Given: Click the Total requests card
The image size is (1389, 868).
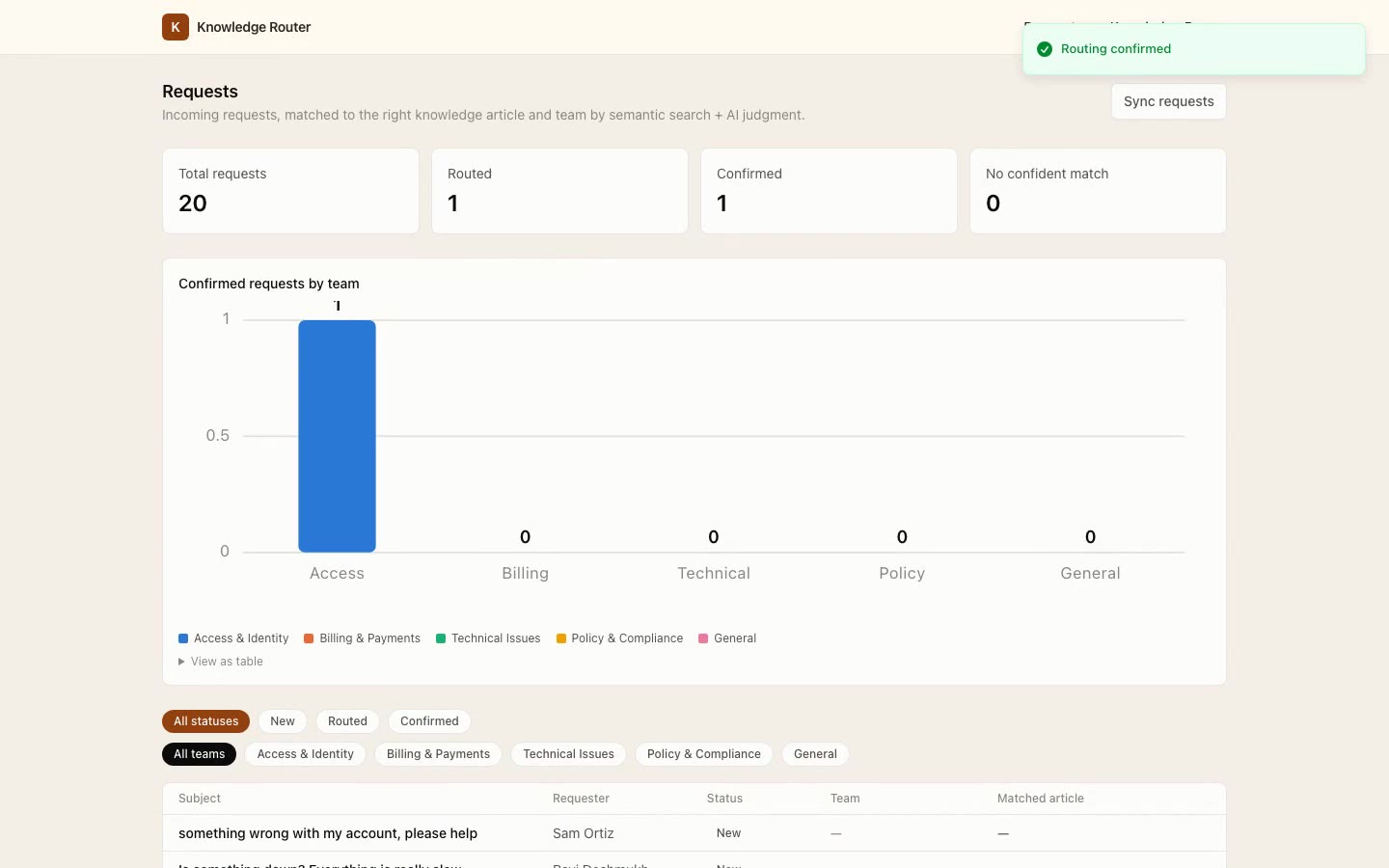Looking at the screenshot, I should click(x=290, y=191).
